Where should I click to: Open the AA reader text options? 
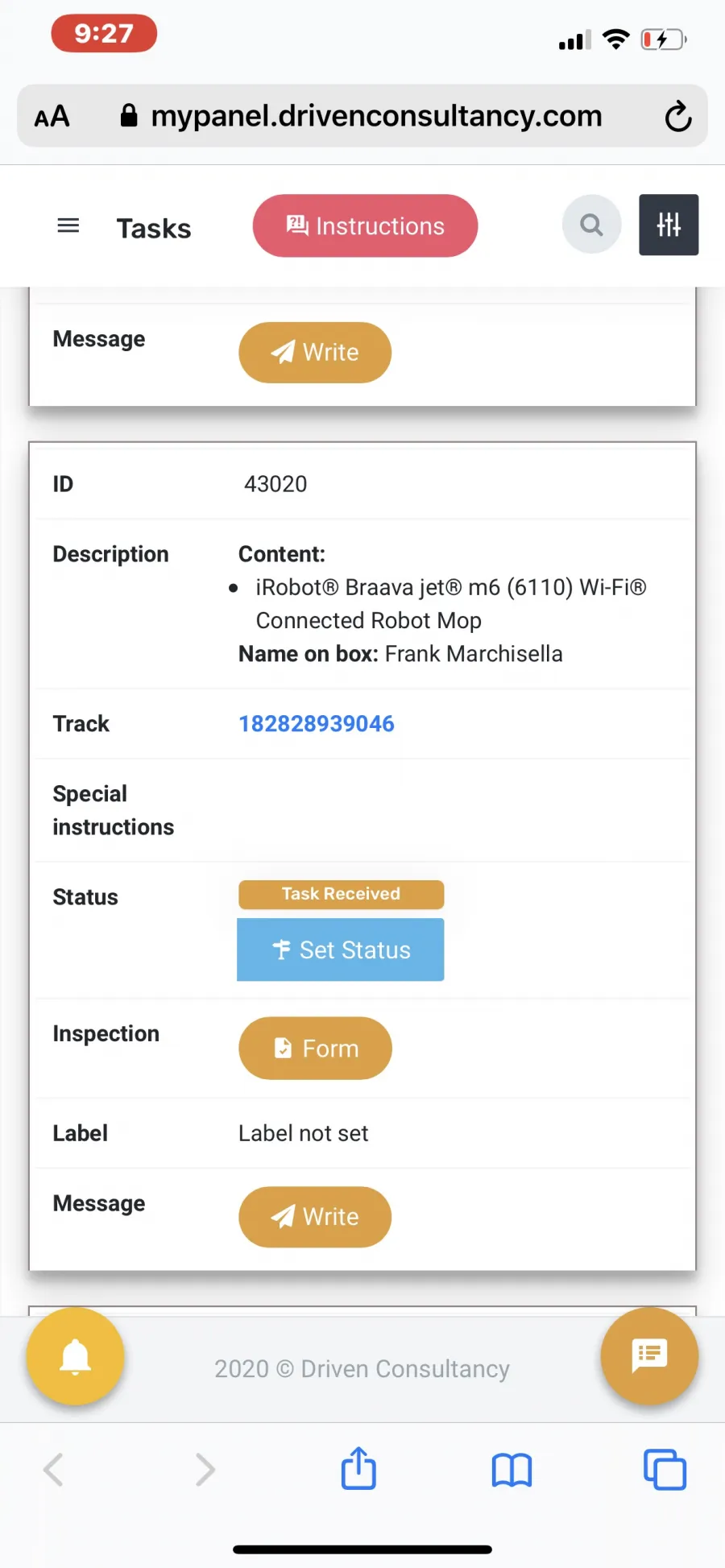(x=52, y=117)
